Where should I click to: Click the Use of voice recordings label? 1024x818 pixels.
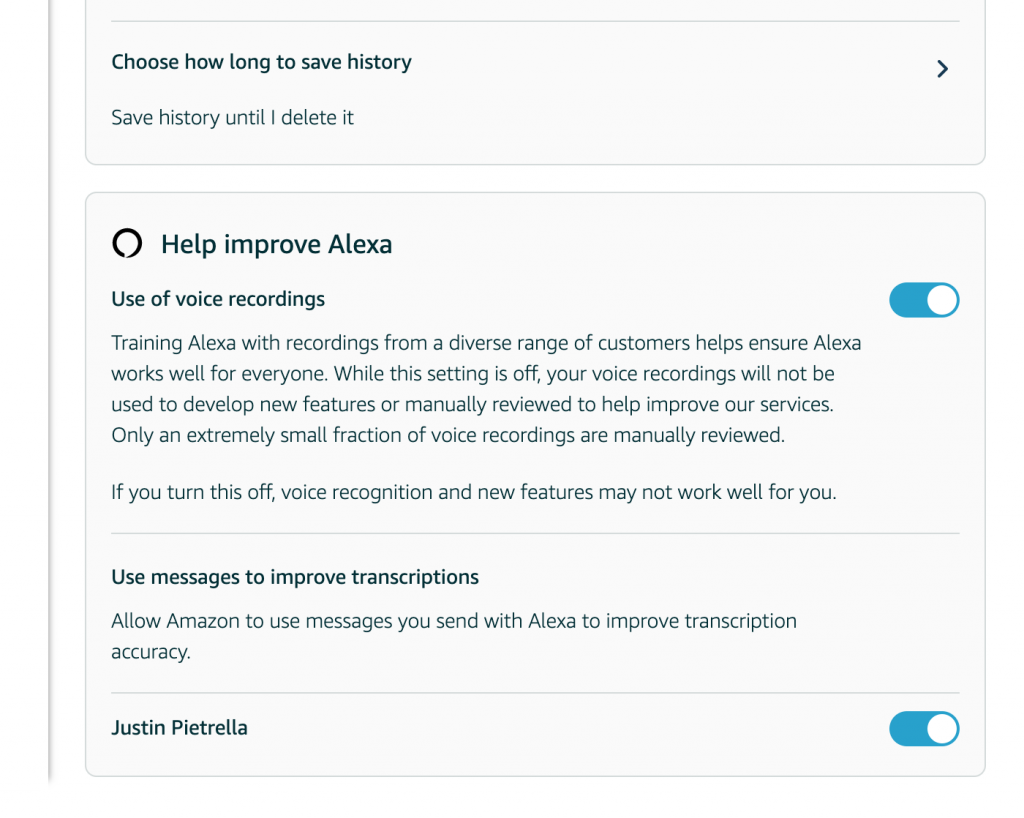point(218,299)
